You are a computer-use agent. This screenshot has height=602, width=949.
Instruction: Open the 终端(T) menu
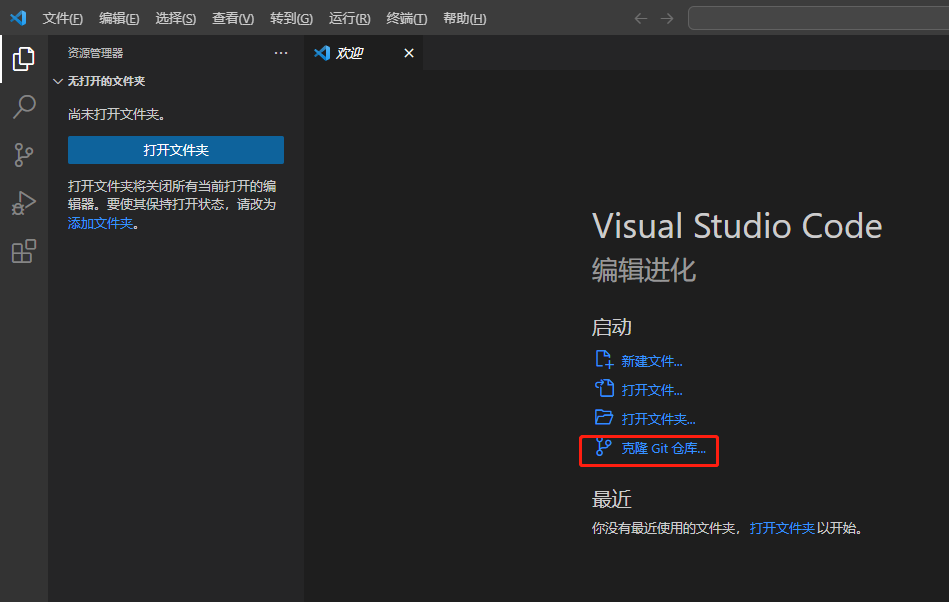pos(407,19)
